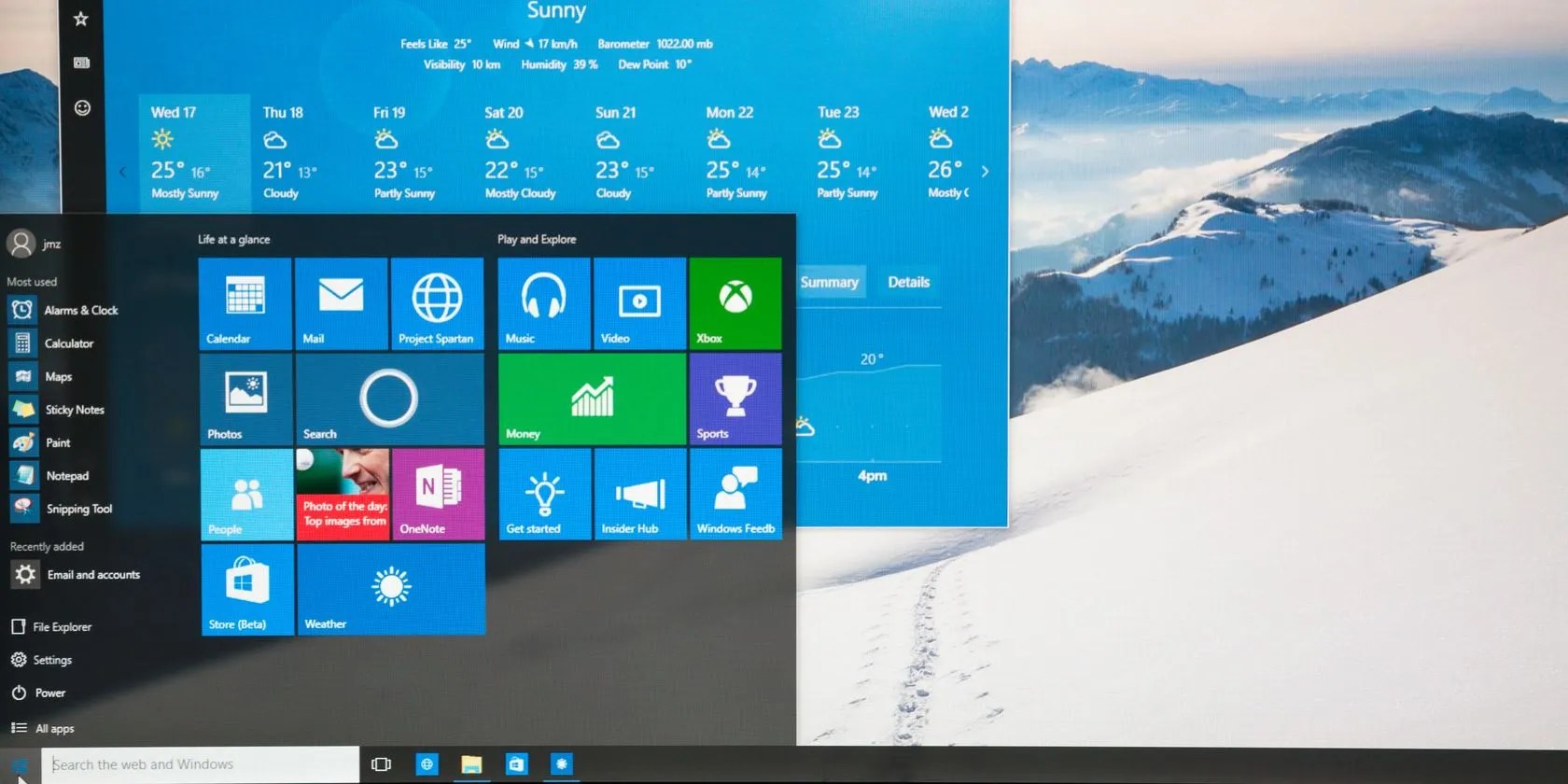This screenshot has height=784, width=1568.
Task: Open the Store icon on the taskbar
Action: click(516, 764)
